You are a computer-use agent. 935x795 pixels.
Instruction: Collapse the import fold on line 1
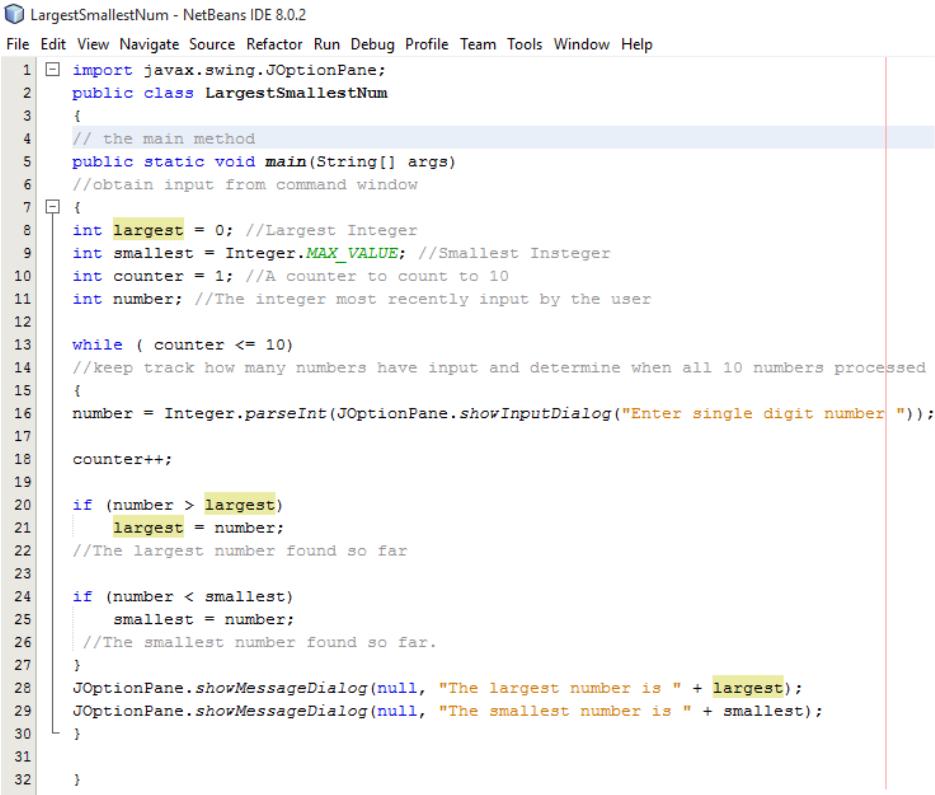[52, 70]
